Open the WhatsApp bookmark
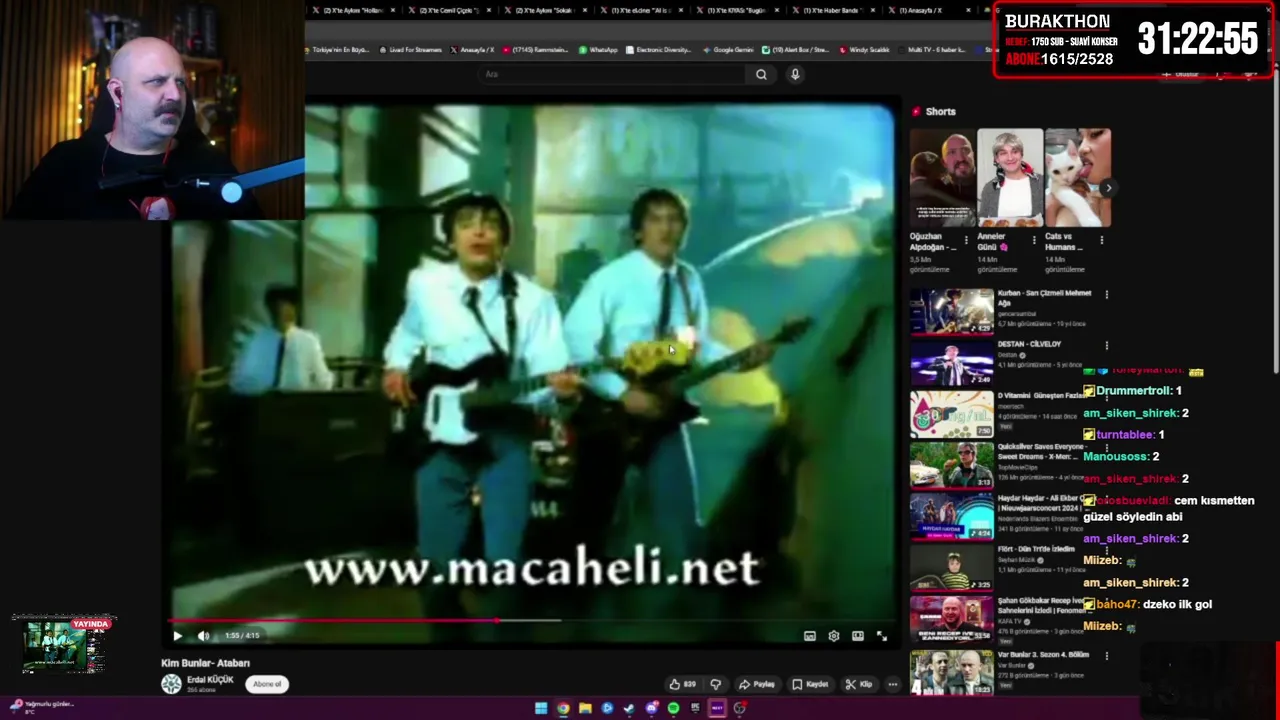Image resolution: width=1280 pixels, height=720 pixels. click(598, 50)
